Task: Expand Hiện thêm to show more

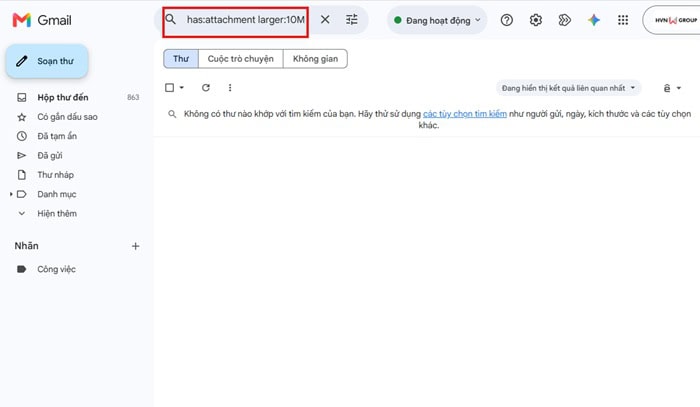Action: [57, 214]
